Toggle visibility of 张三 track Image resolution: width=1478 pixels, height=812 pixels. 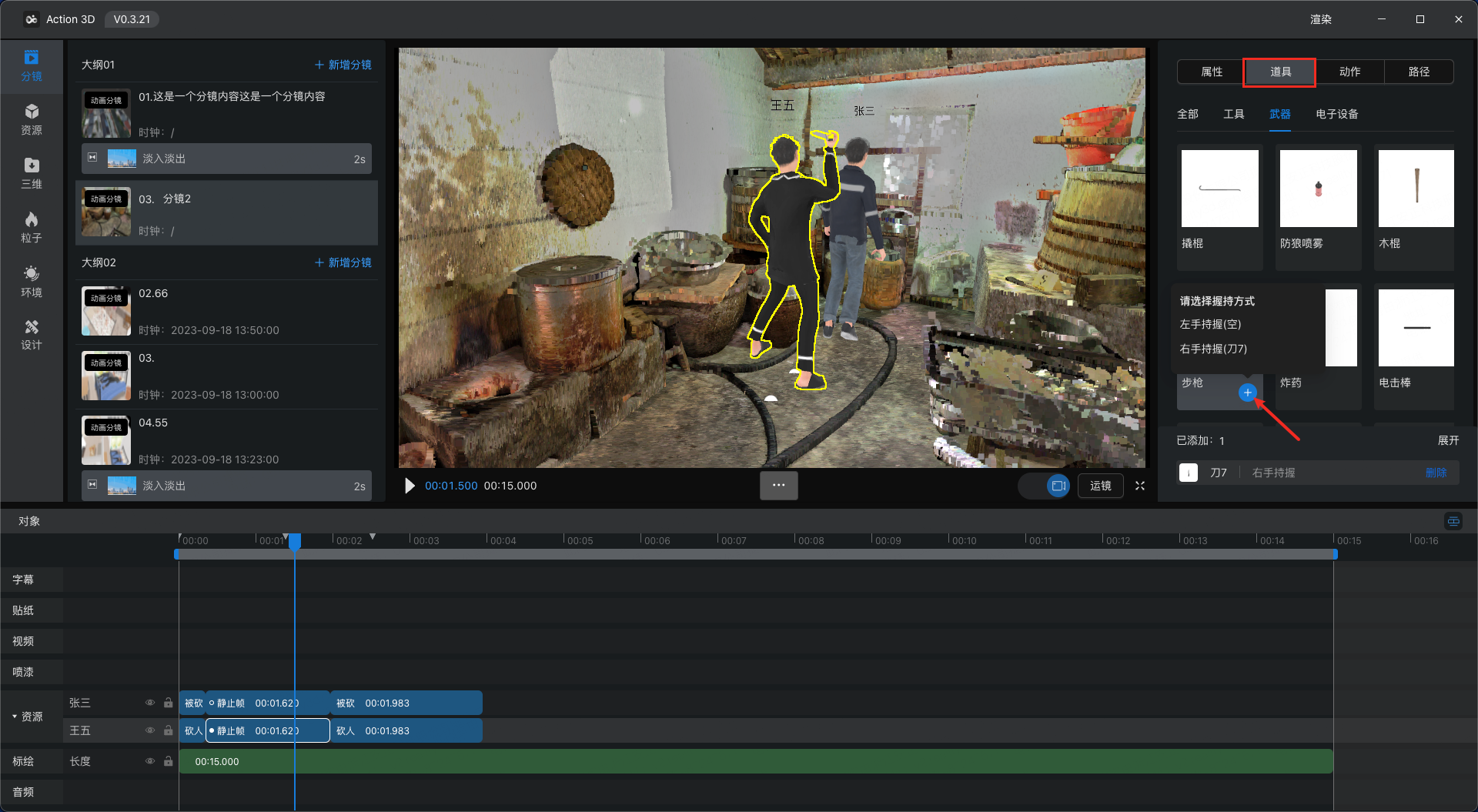coord(150,703)
